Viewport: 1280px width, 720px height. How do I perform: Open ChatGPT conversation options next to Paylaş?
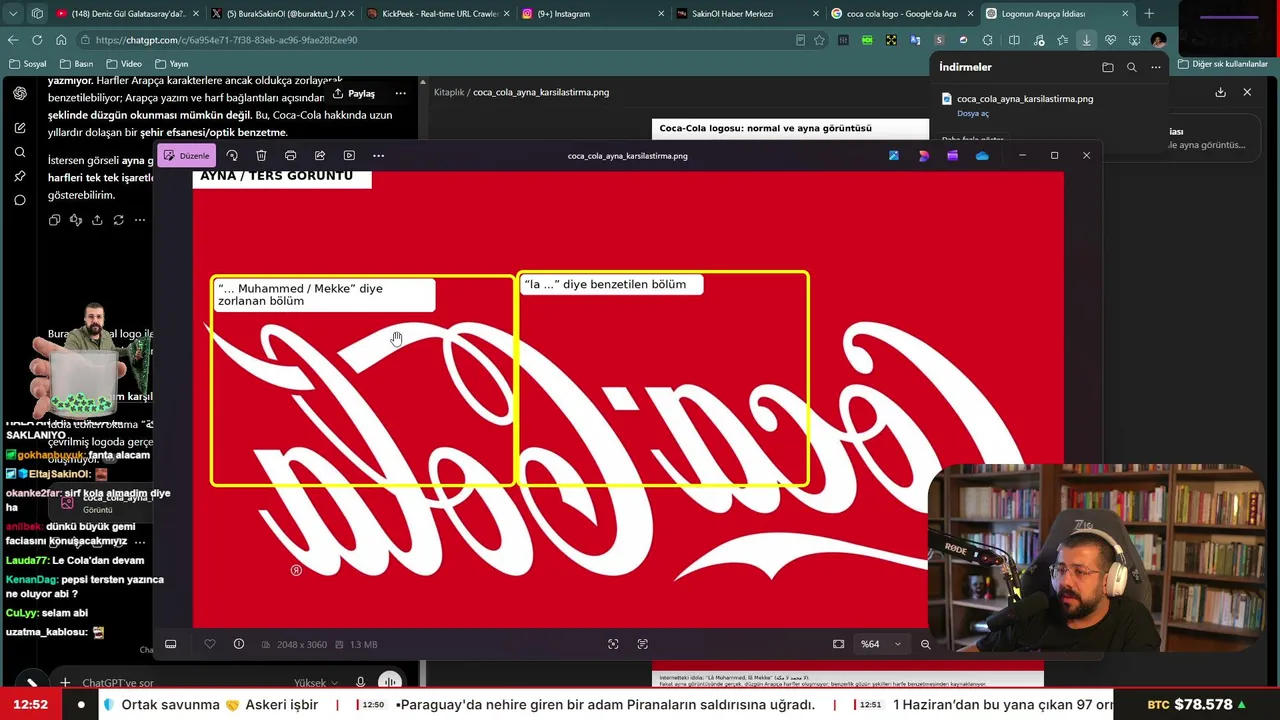[400, 93]
